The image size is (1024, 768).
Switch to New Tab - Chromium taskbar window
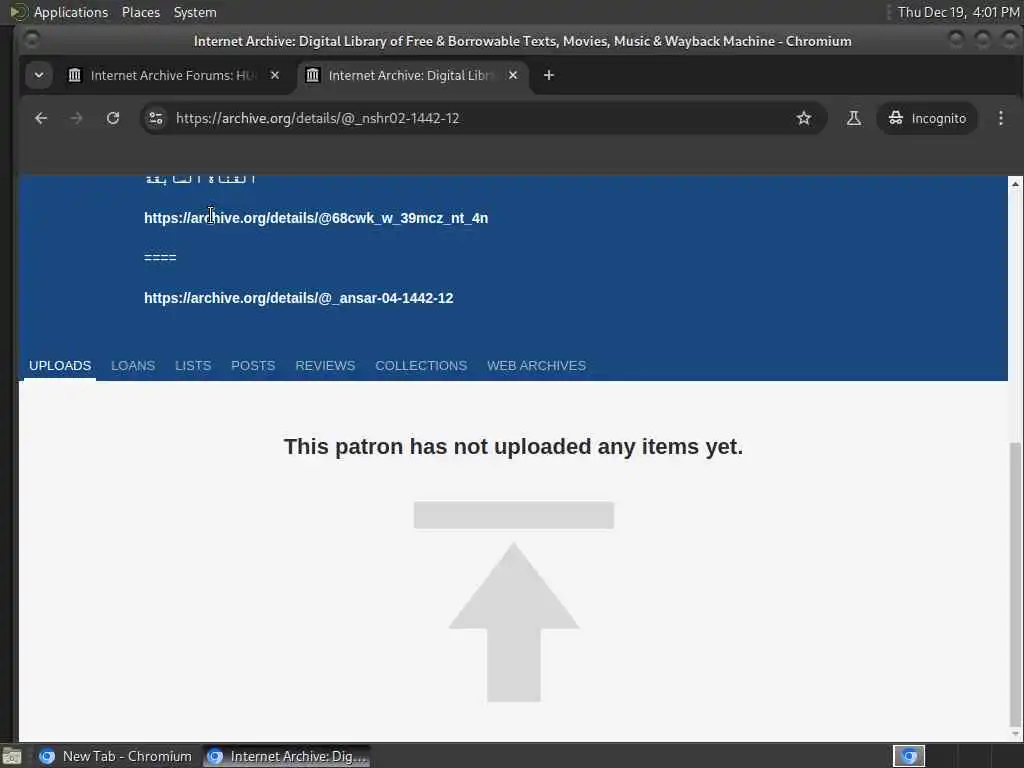point(116,756)
